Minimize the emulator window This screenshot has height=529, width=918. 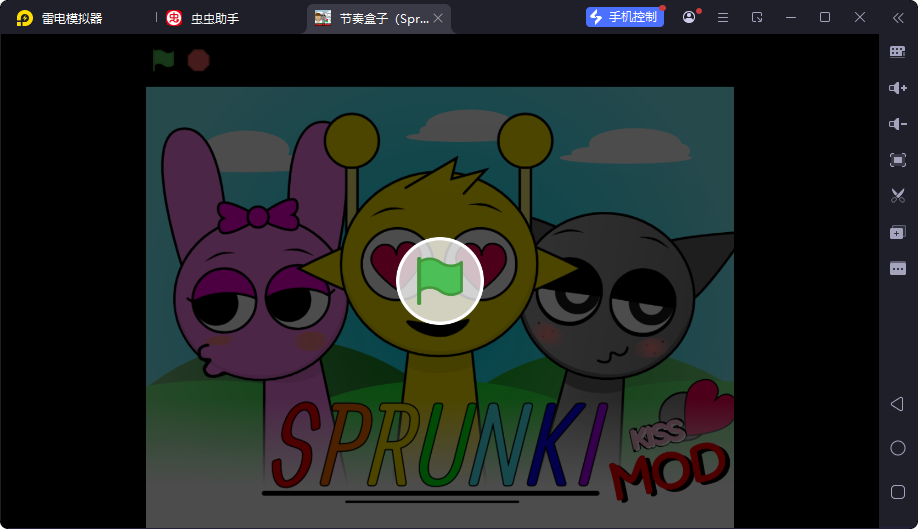[791, 18]
